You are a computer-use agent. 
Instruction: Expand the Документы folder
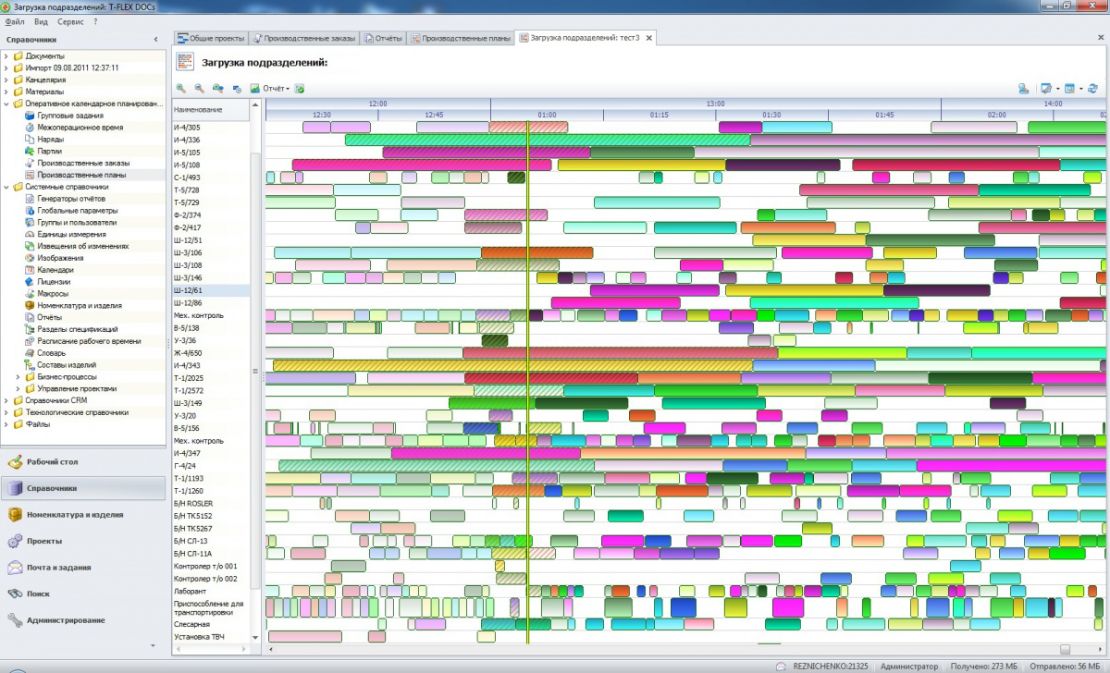pyautogui.click(x=6, y=56)
